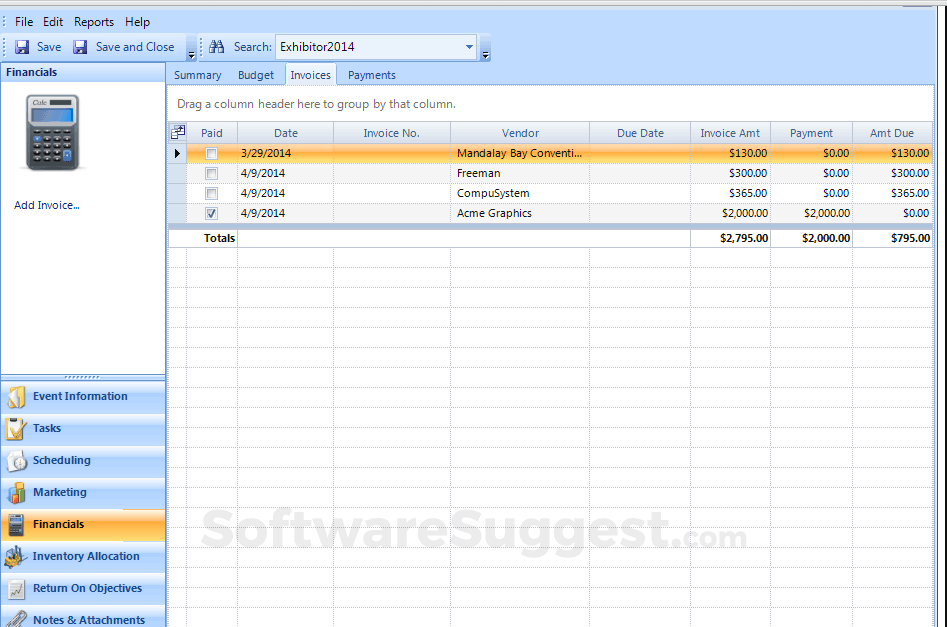Open the Reports menu
The width and height of the screenshot is (947, 627).
94,21
